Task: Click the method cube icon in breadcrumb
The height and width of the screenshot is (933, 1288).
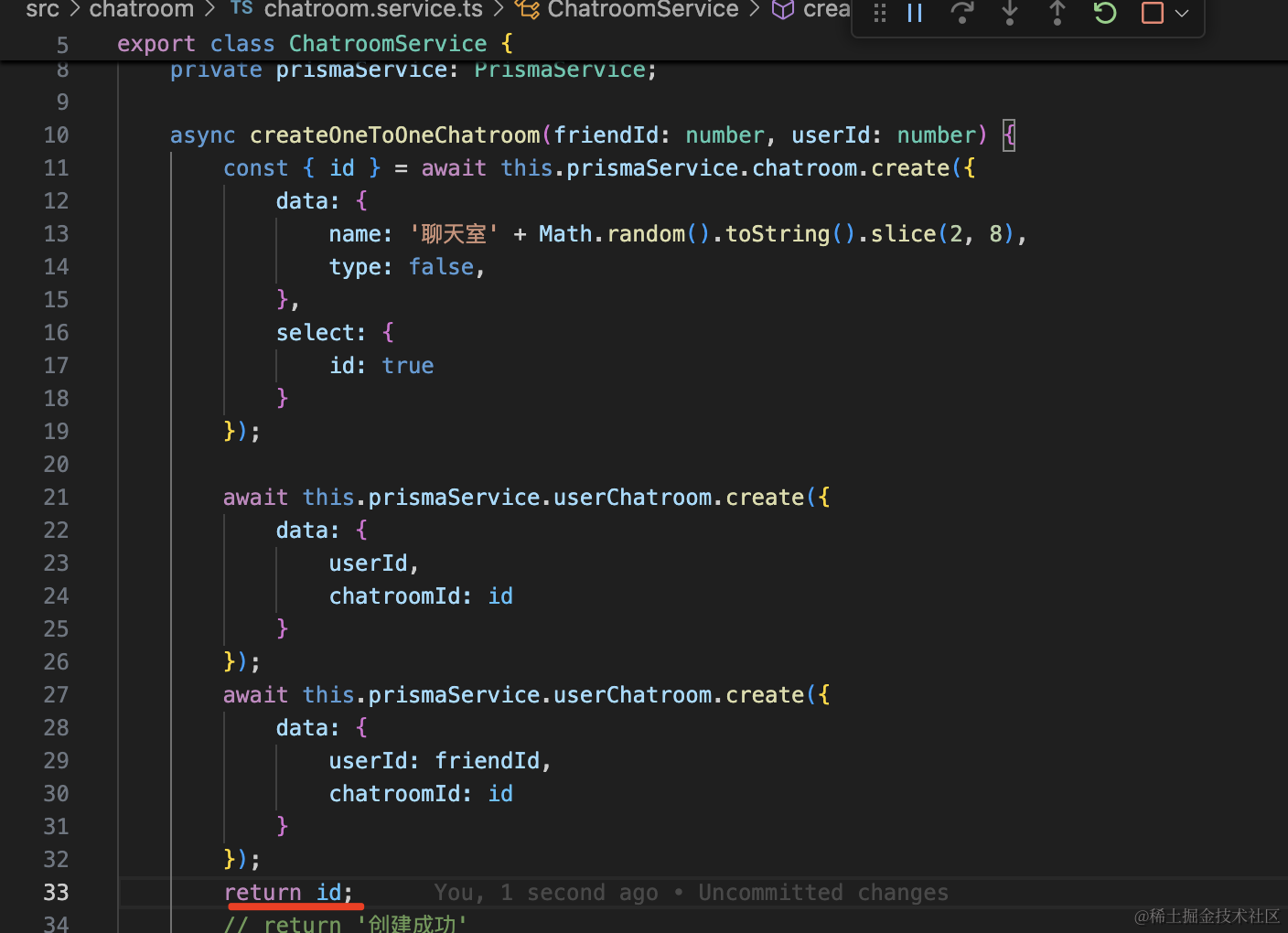Action: pos(783,10)
